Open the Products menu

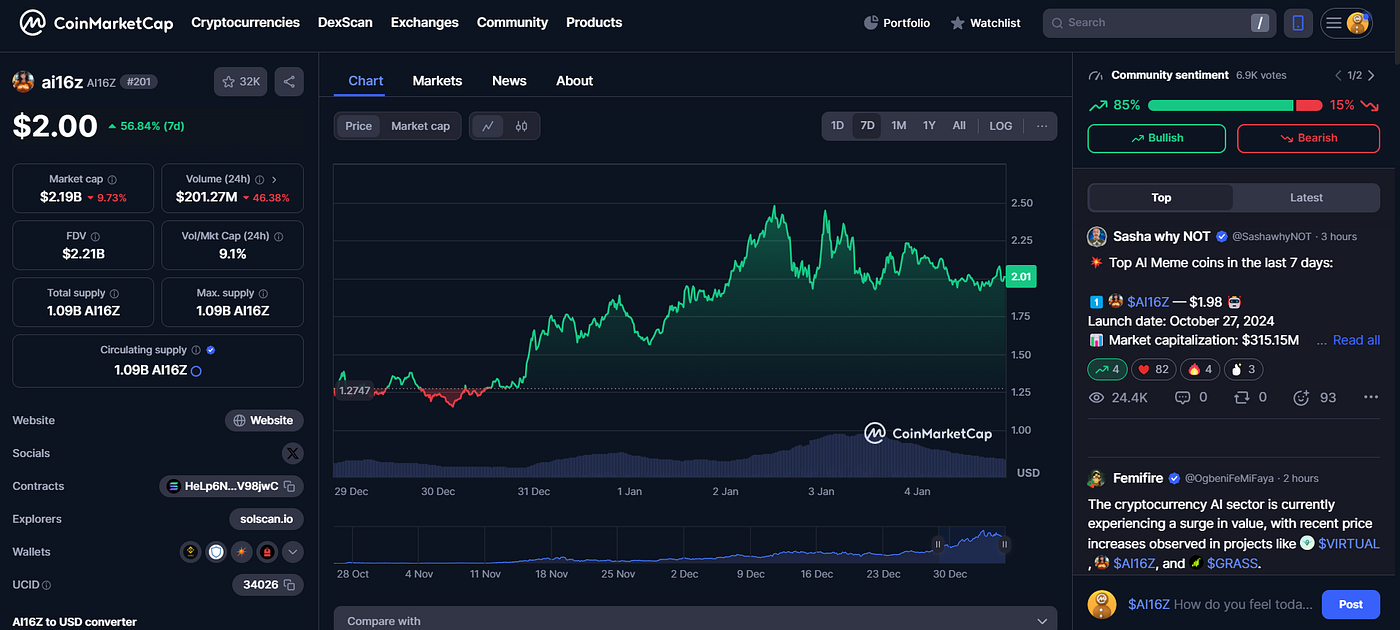pos(594,22)
